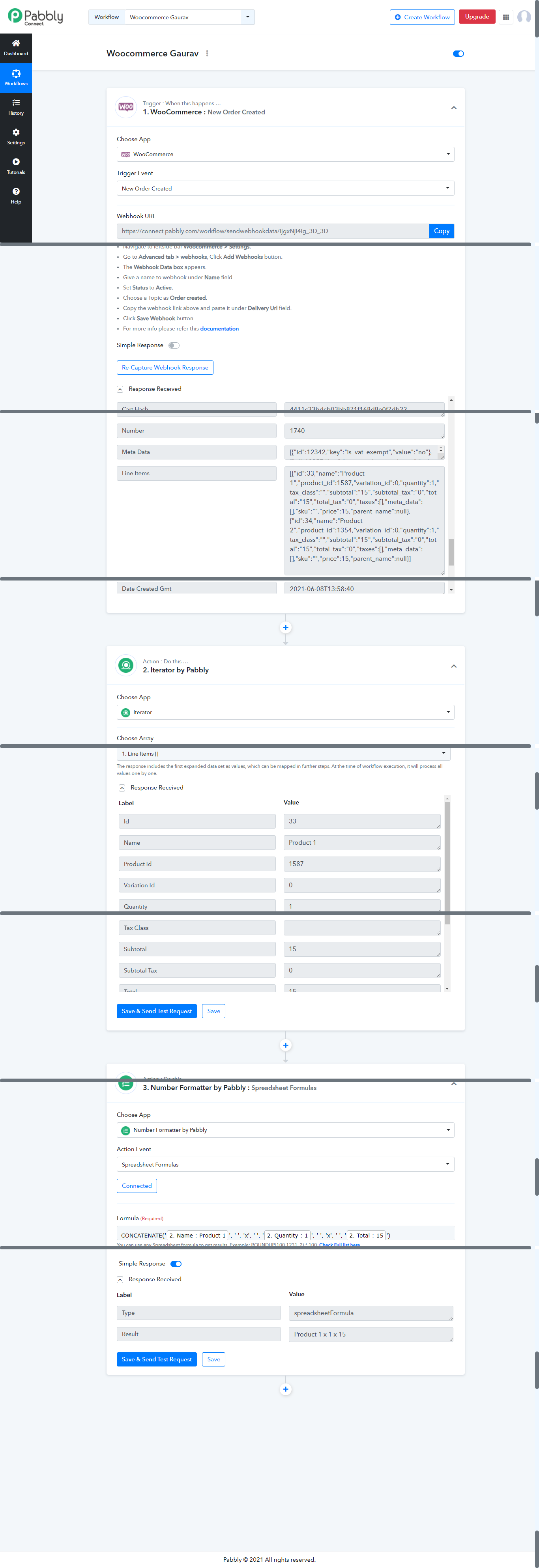539x1568 pixels.
Task: Click the Pabbly Connect logo
Action: point(36,17)
